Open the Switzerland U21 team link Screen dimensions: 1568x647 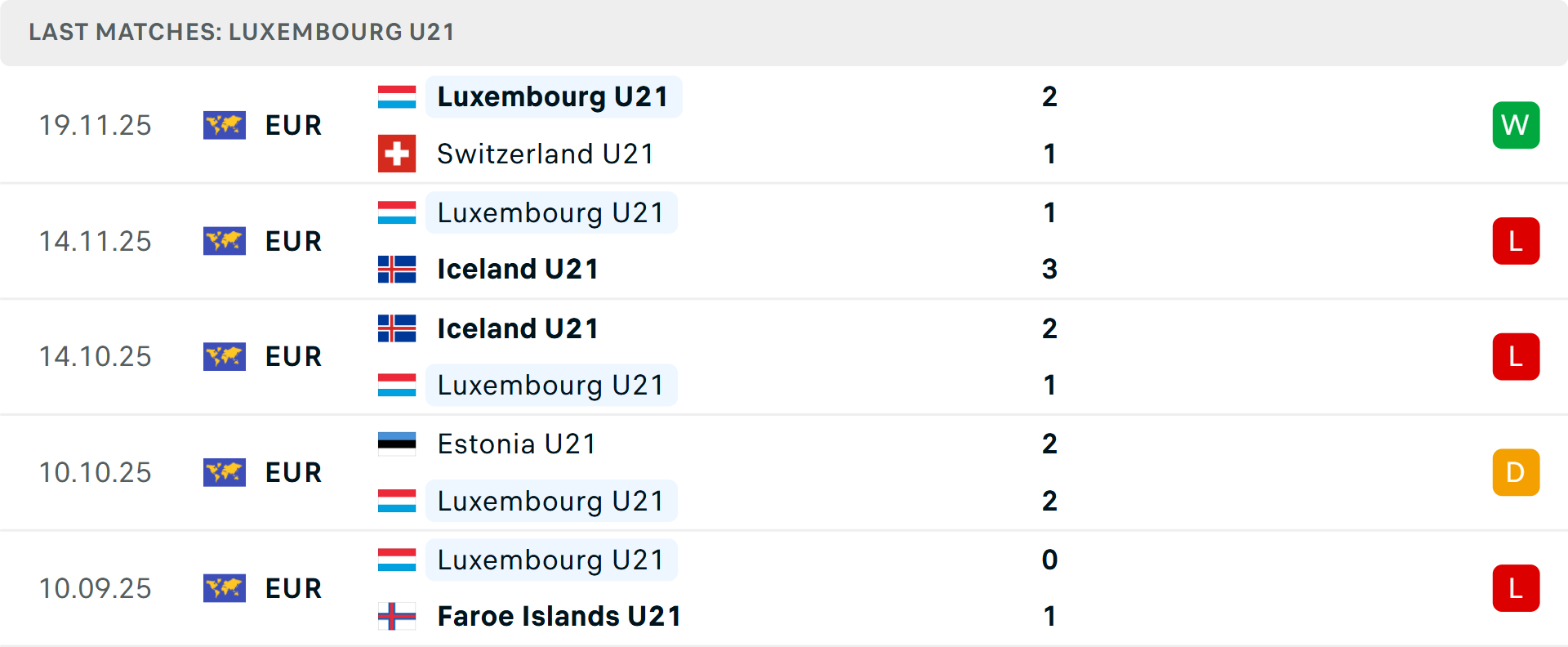pos(546,154)
